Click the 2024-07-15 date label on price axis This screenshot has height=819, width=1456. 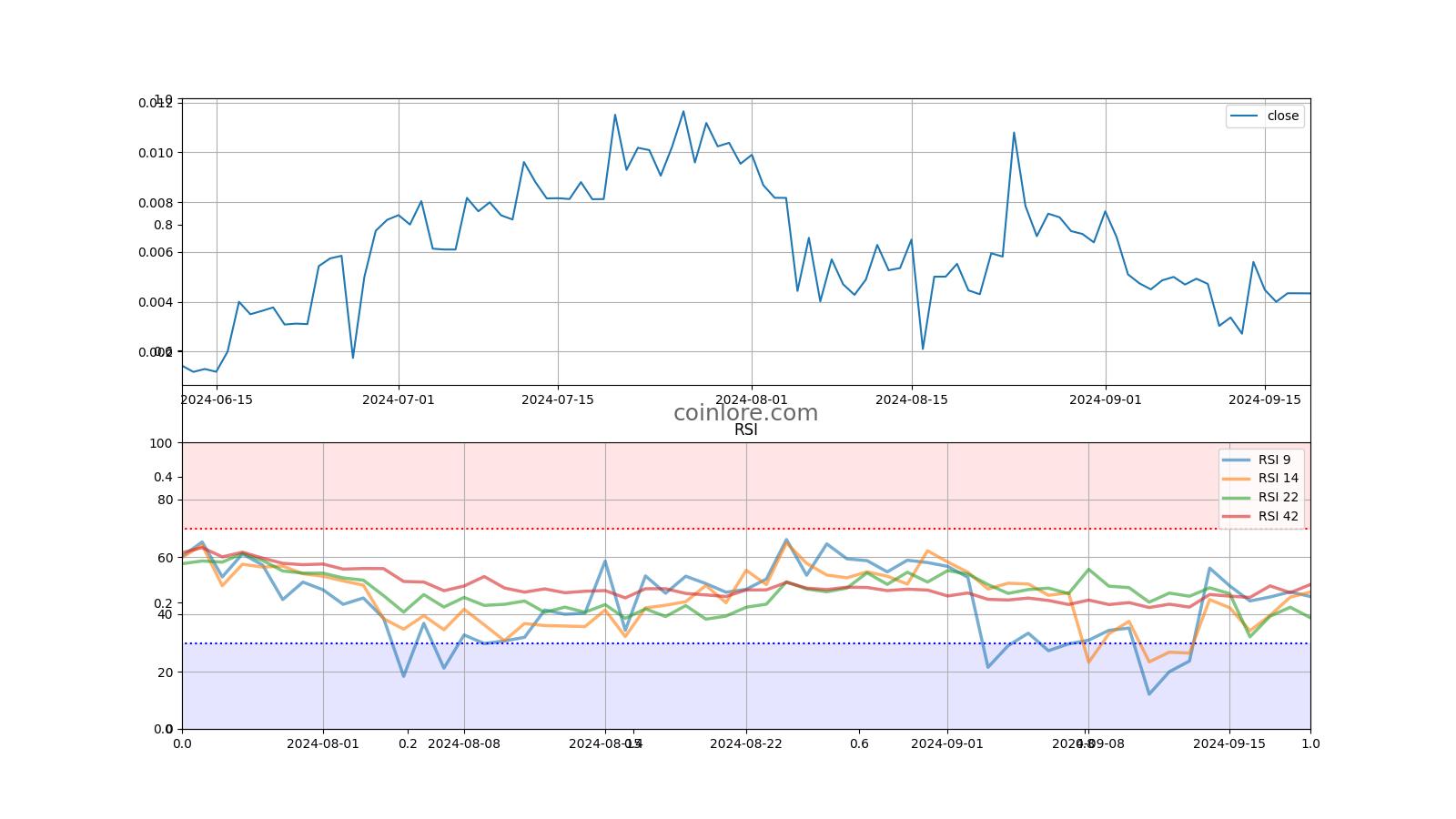pos(558,399)
